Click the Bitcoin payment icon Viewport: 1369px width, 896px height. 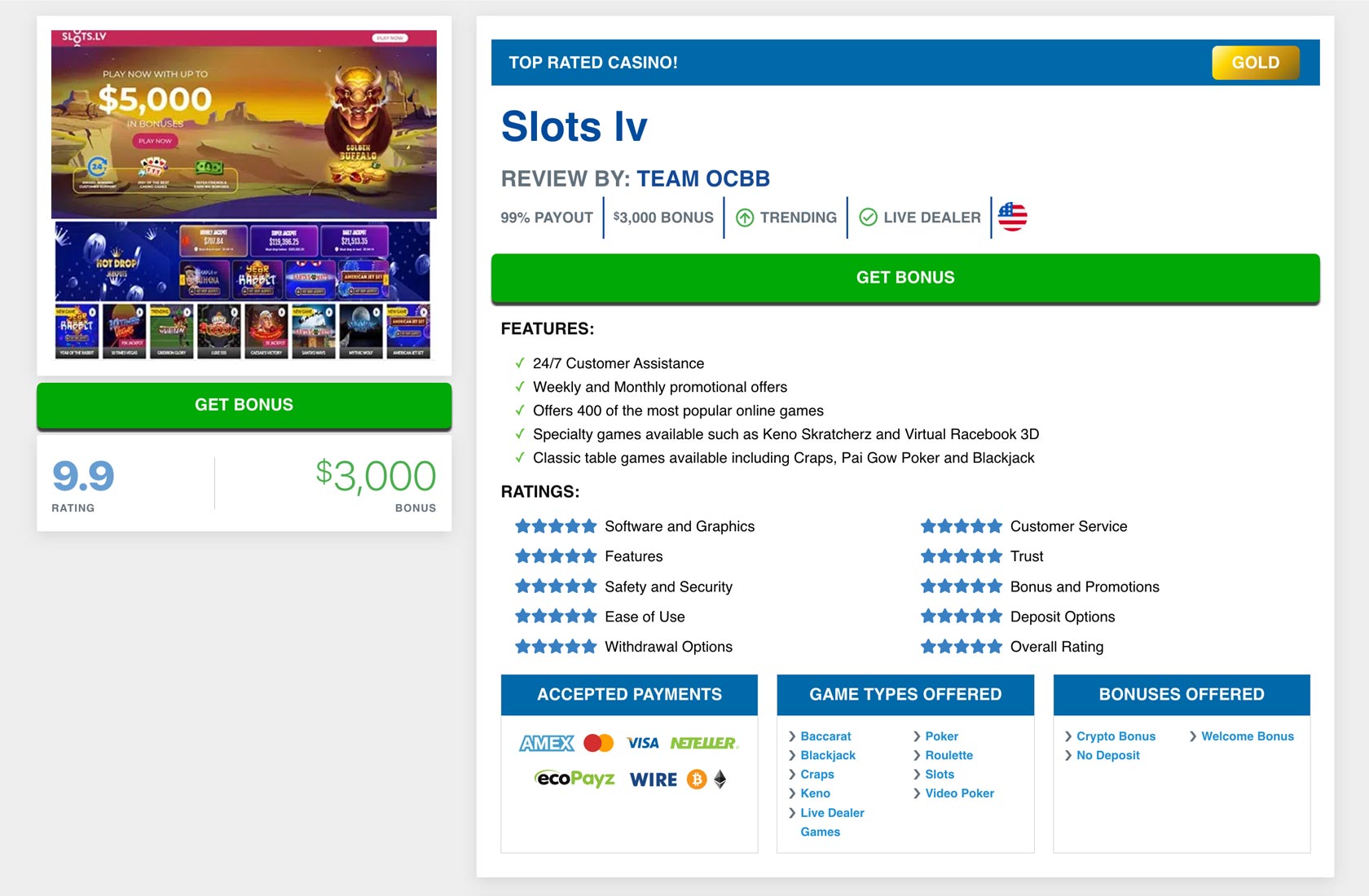click(697, 780)
